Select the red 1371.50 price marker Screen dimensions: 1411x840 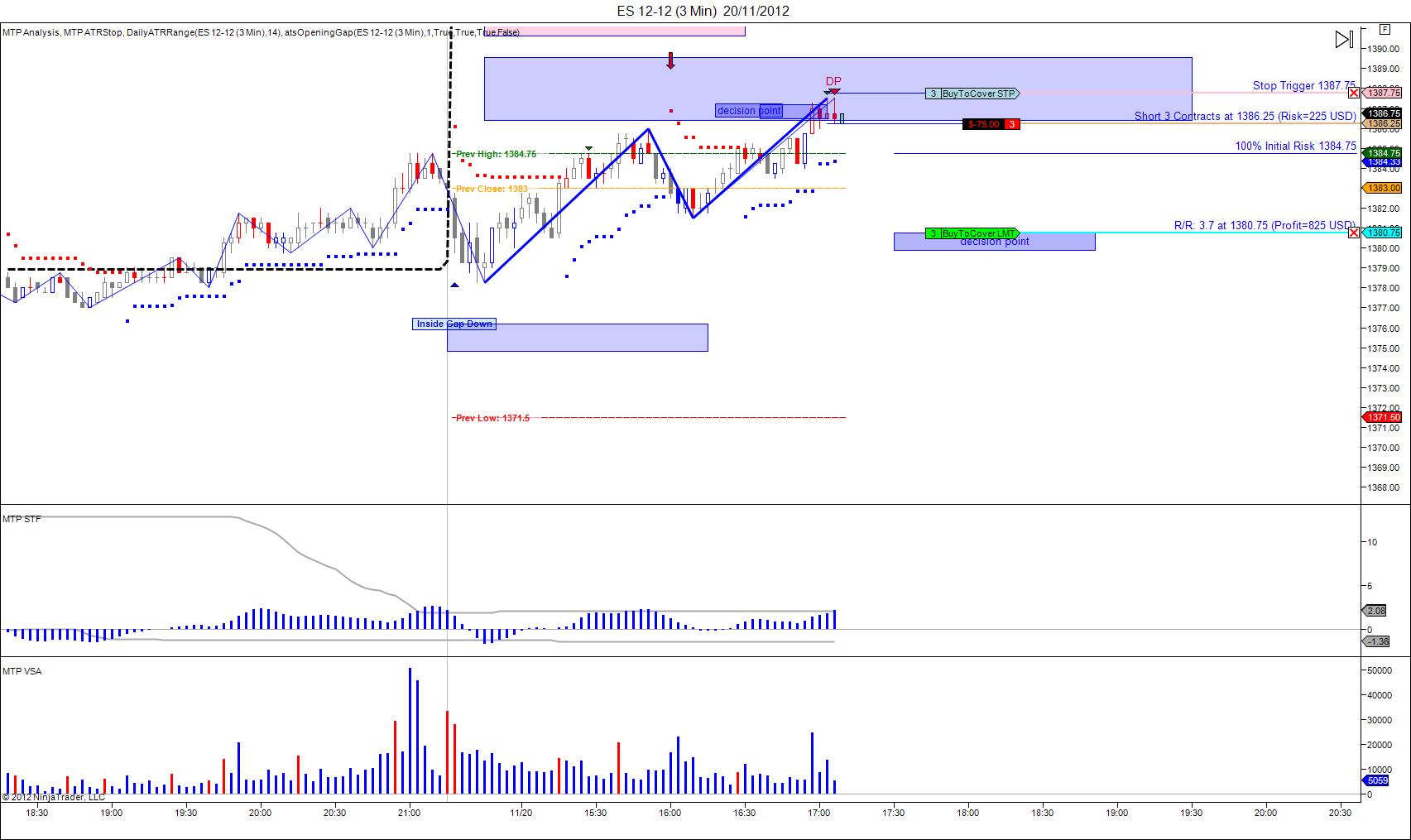(x=1383, y=417)
